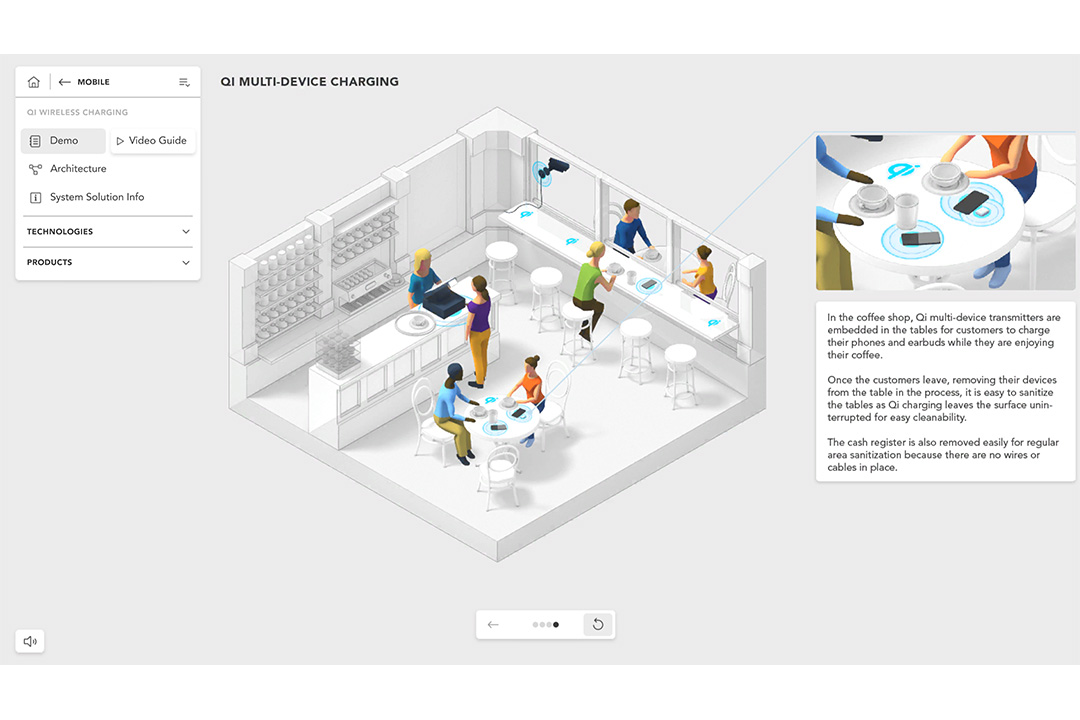Click the System Solution Info link
The image size is (1080, 720).
click(x=98, y=197)
